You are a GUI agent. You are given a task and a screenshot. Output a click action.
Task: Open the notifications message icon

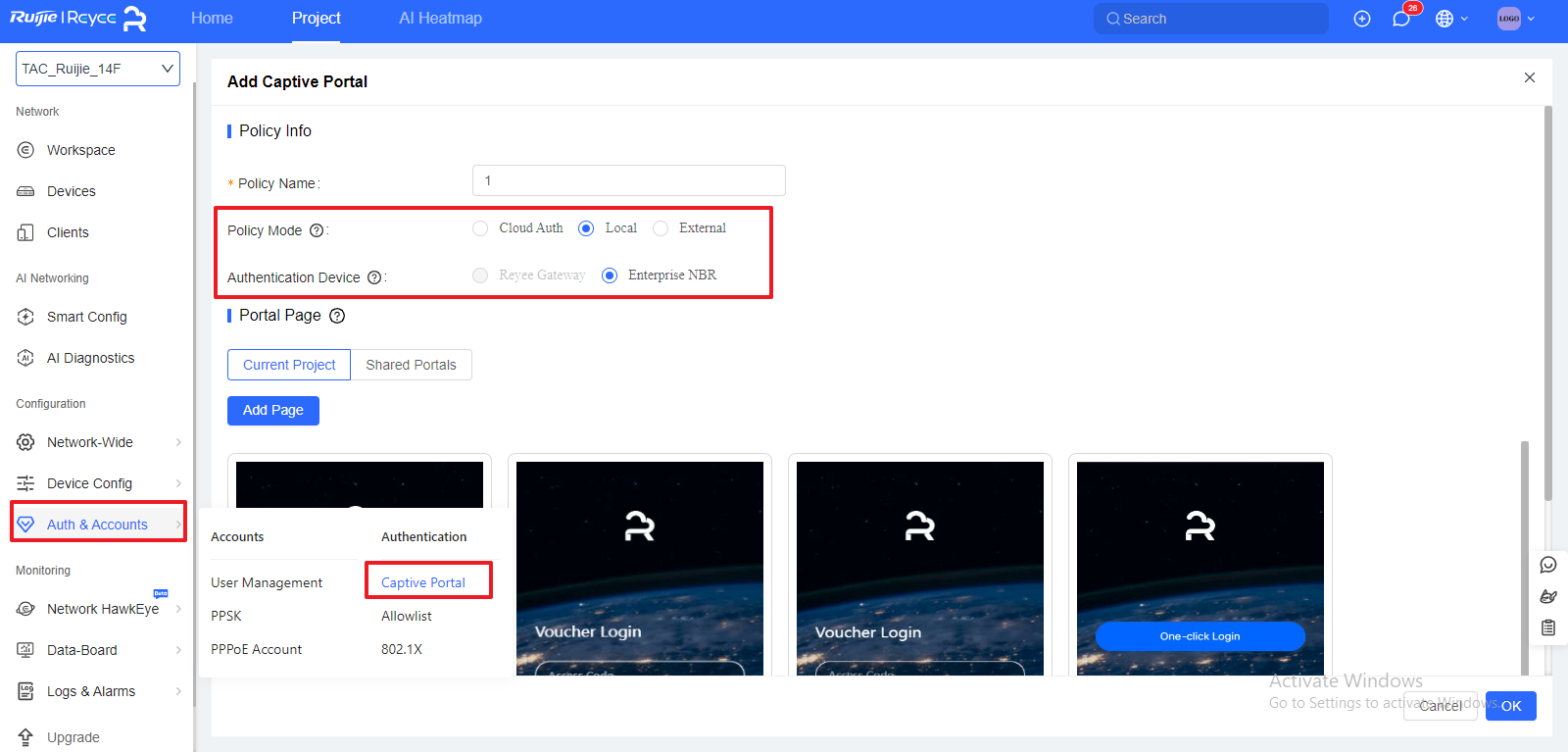coord(1401,20)
